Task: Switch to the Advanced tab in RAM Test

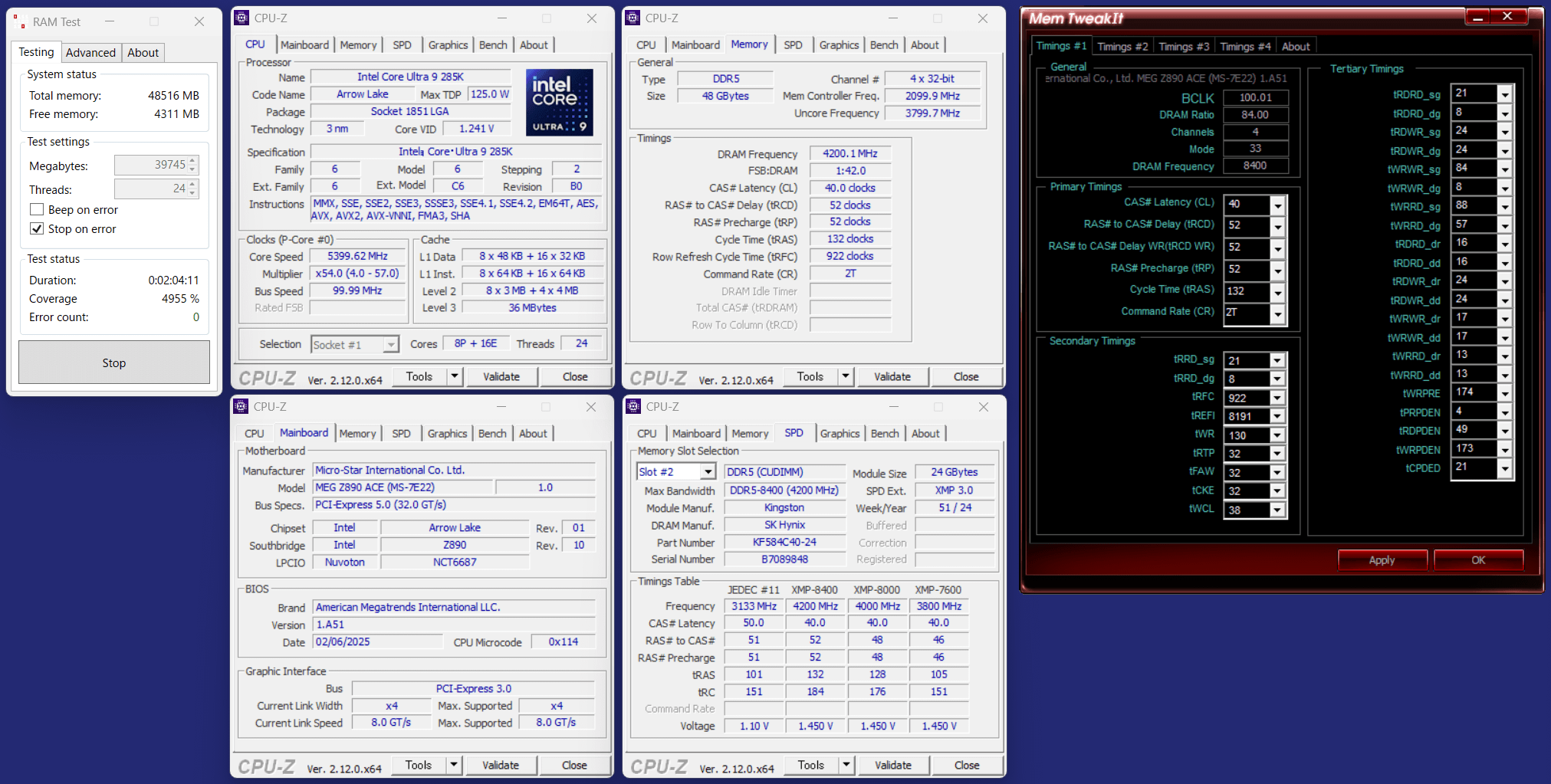Action: point(90,52)
